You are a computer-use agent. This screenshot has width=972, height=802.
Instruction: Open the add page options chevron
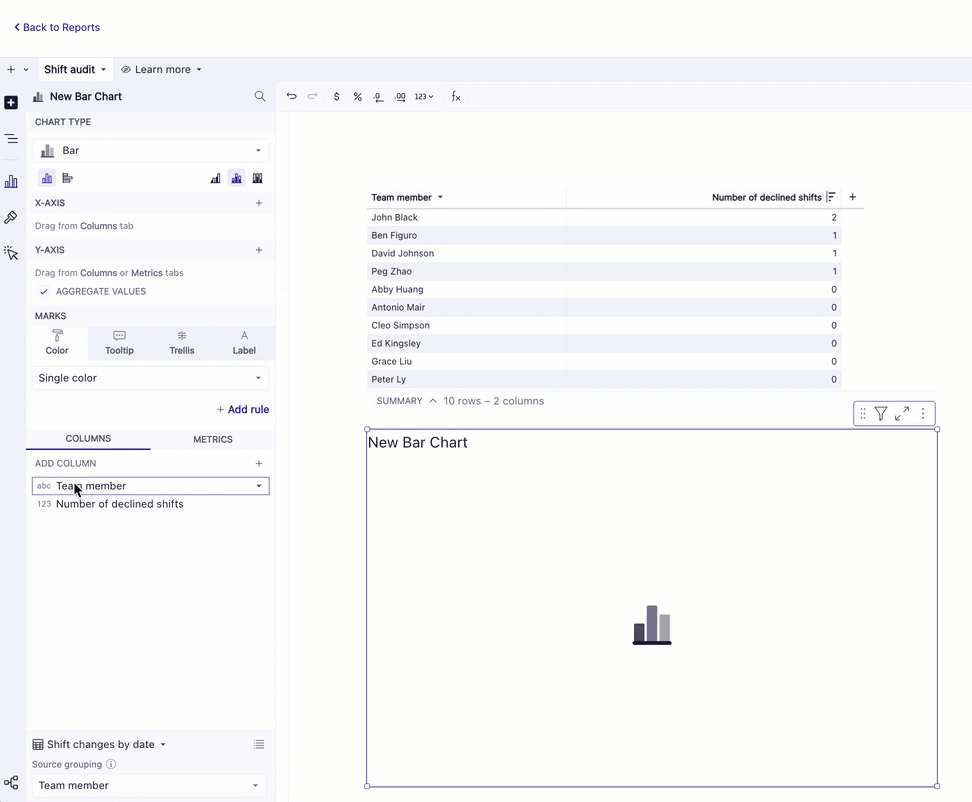(x=26, y=69)
